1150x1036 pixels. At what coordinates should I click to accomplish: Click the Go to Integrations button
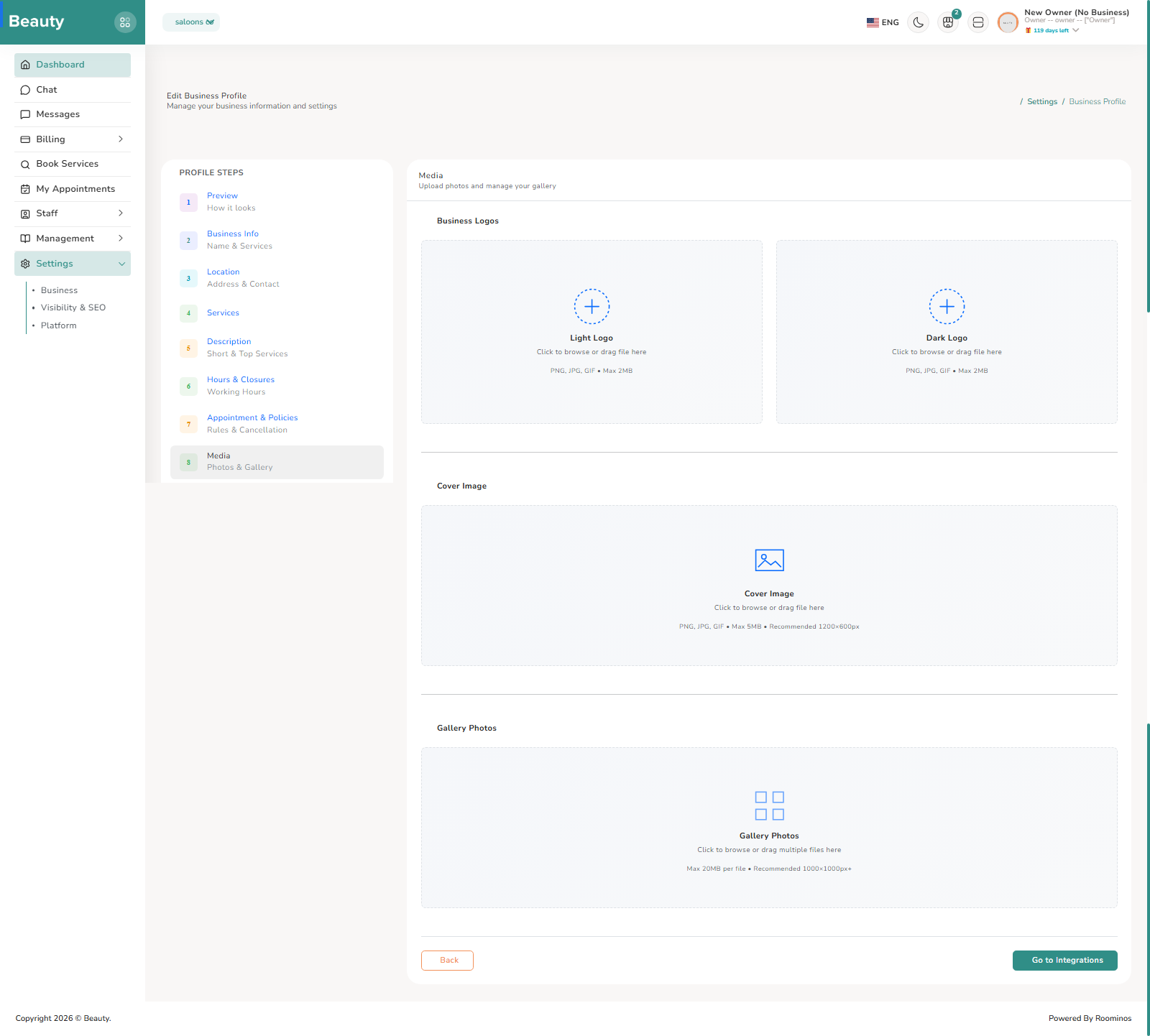click(1064, 960)
